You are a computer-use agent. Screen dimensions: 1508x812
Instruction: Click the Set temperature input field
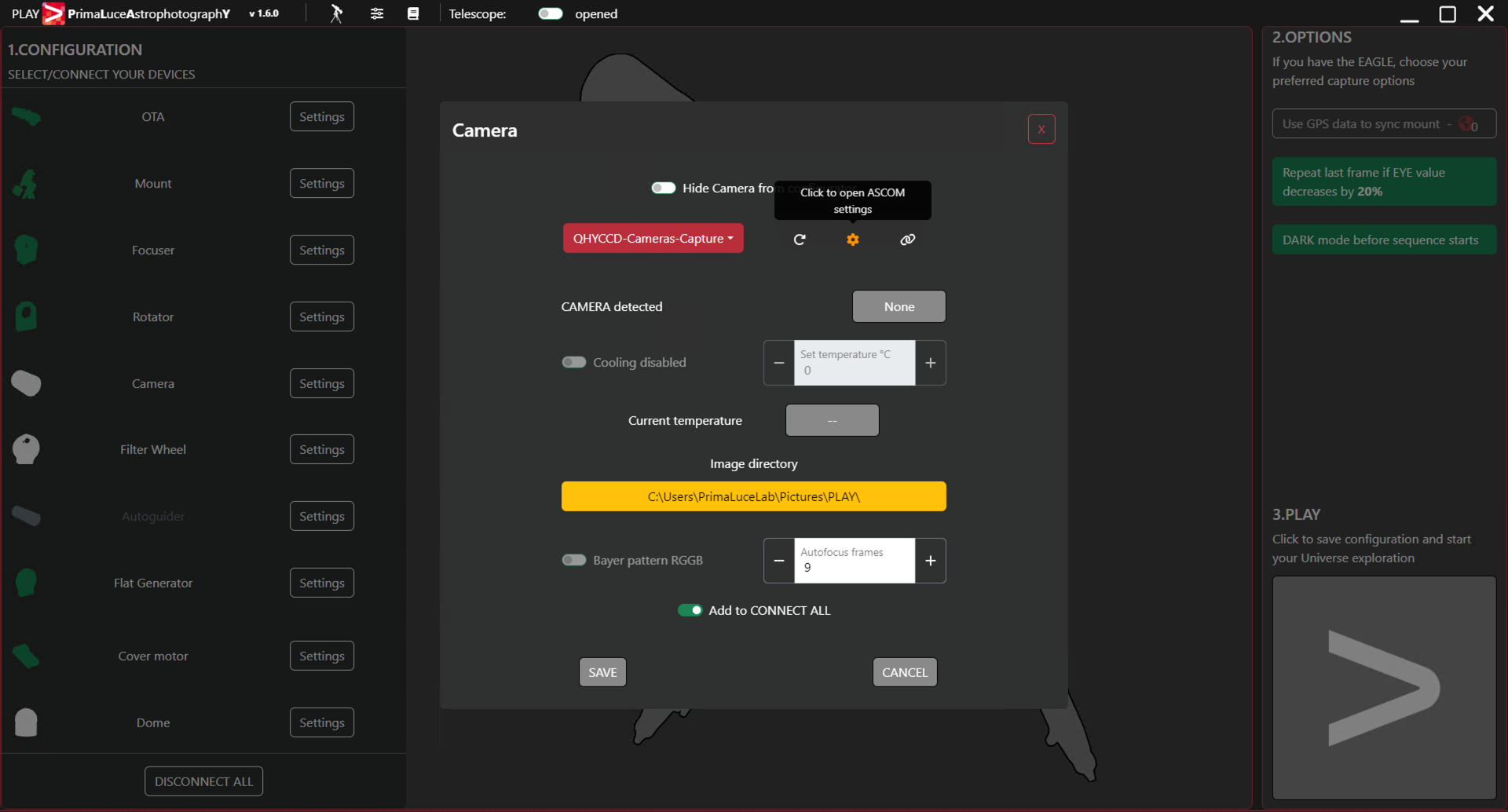(855, 363)
